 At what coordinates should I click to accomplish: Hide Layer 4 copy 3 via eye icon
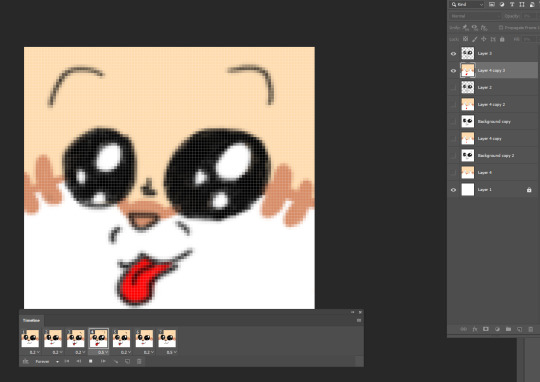(x=453, y=71)
